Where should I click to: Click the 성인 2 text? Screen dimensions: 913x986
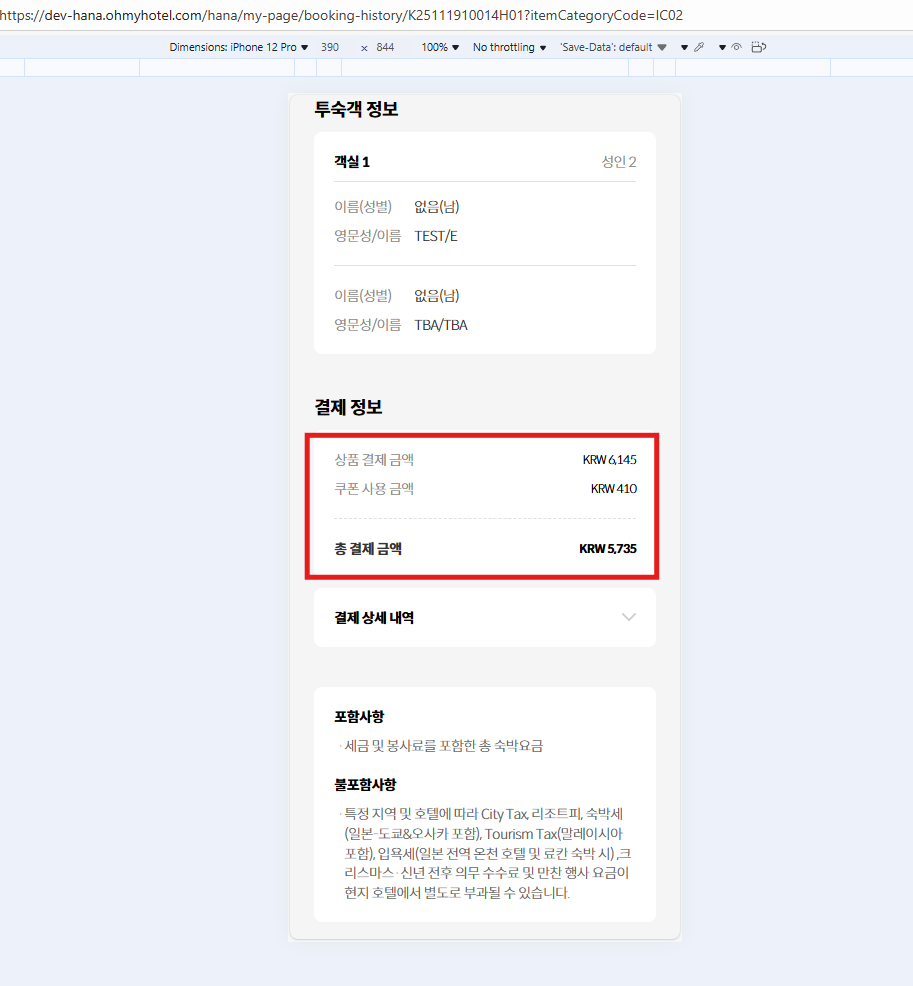[619, 162]
